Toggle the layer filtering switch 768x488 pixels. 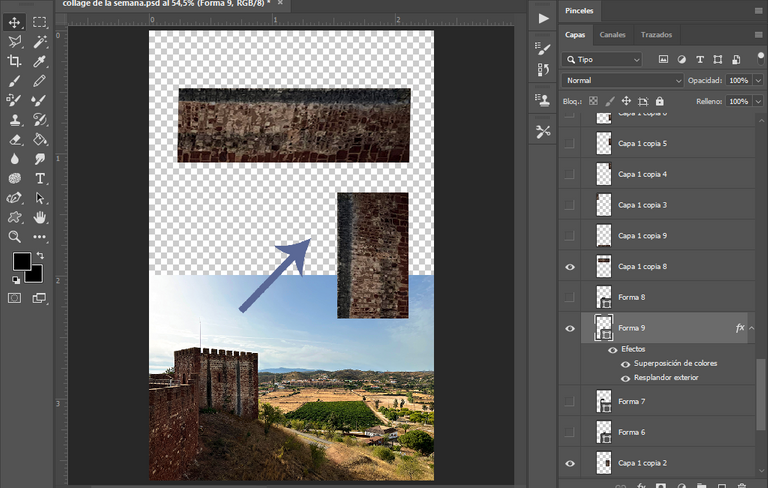coord(761,59)
